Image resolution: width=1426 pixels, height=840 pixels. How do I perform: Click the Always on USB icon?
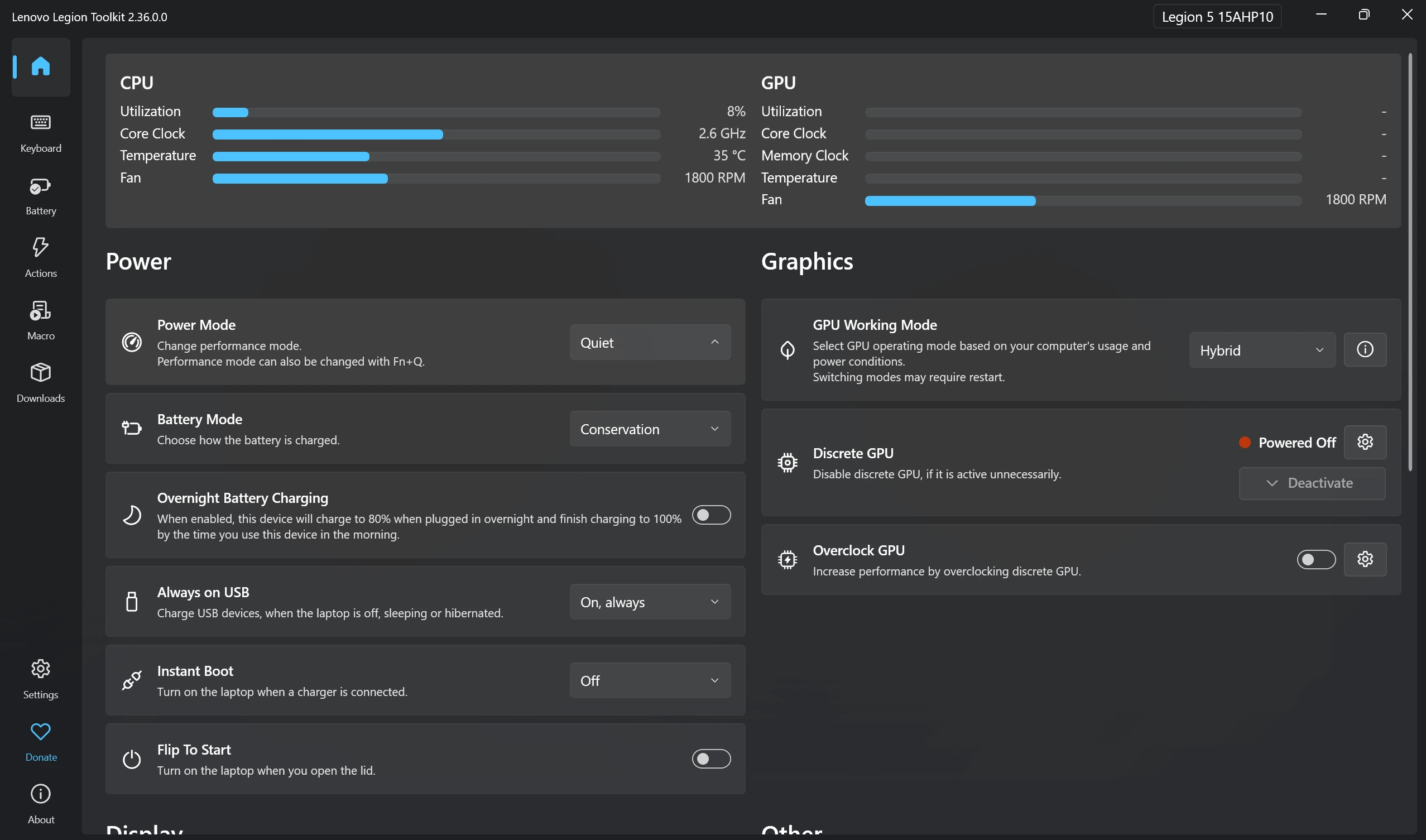(x=132, y=601)
